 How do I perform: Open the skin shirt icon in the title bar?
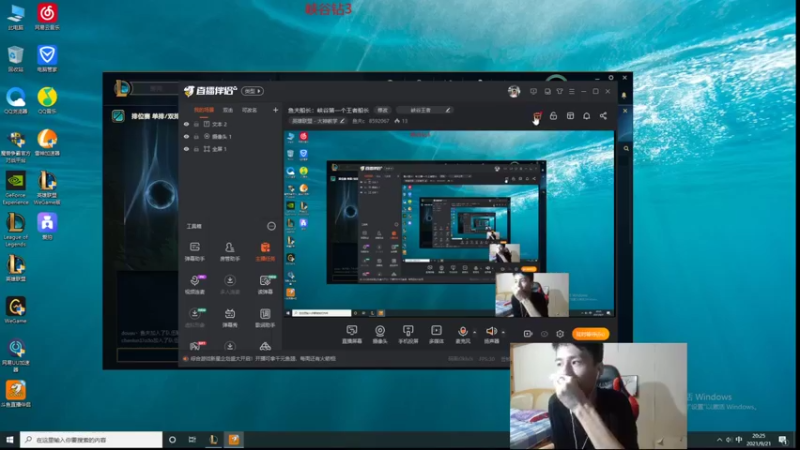[560, 91]
